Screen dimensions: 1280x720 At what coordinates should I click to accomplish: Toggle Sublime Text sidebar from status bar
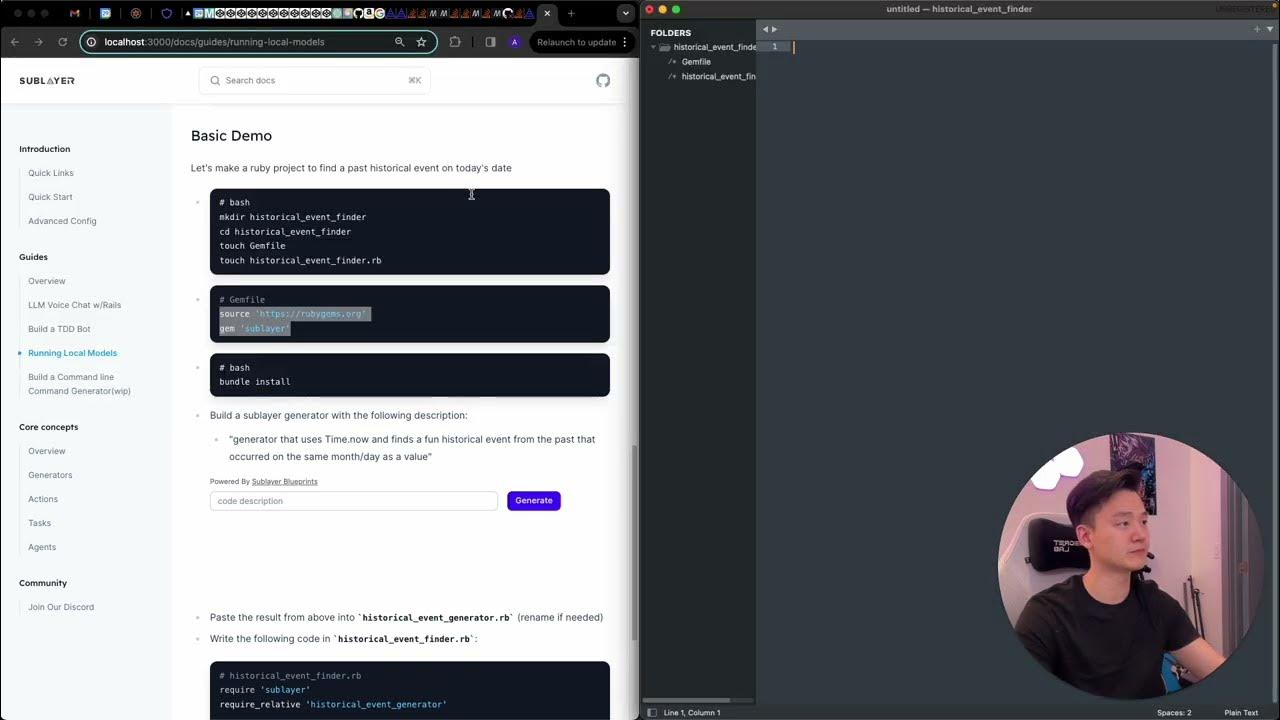[652, 713]
